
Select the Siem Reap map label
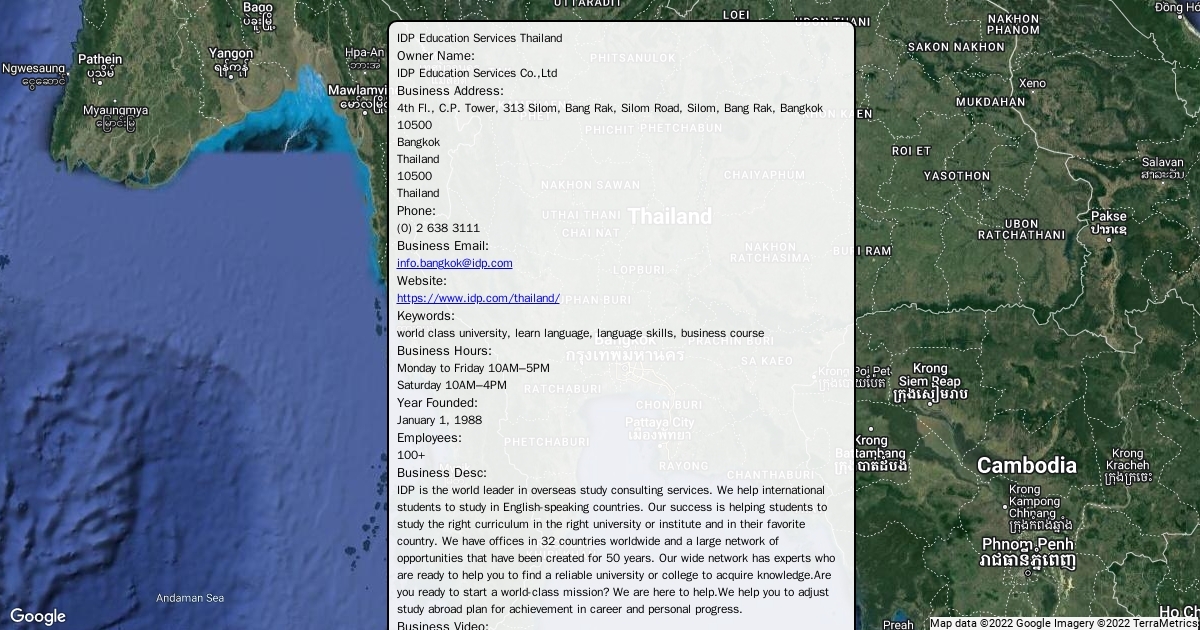[929, 381]
